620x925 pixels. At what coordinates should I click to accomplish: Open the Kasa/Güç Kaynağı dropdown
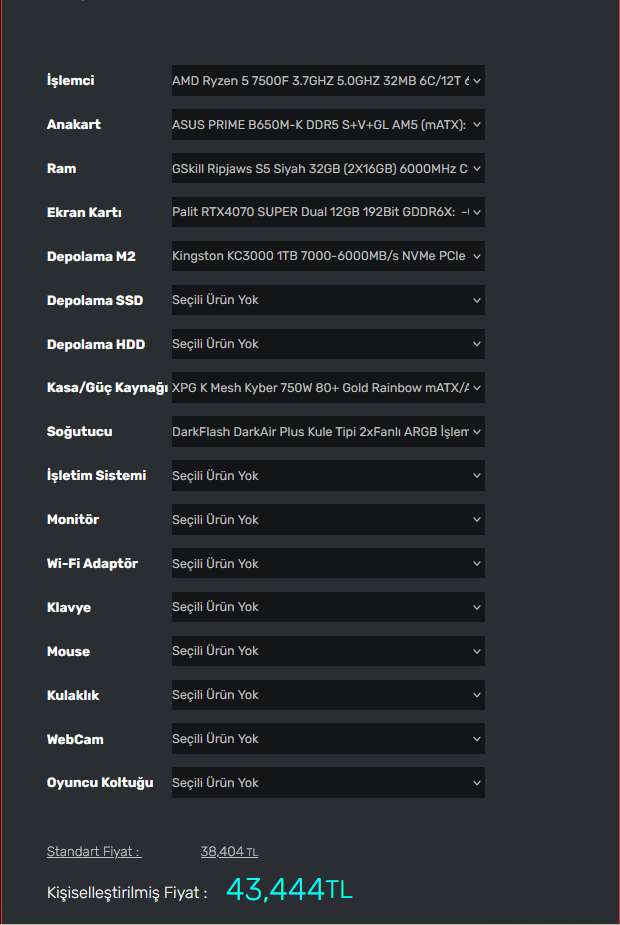pos(328,388)
